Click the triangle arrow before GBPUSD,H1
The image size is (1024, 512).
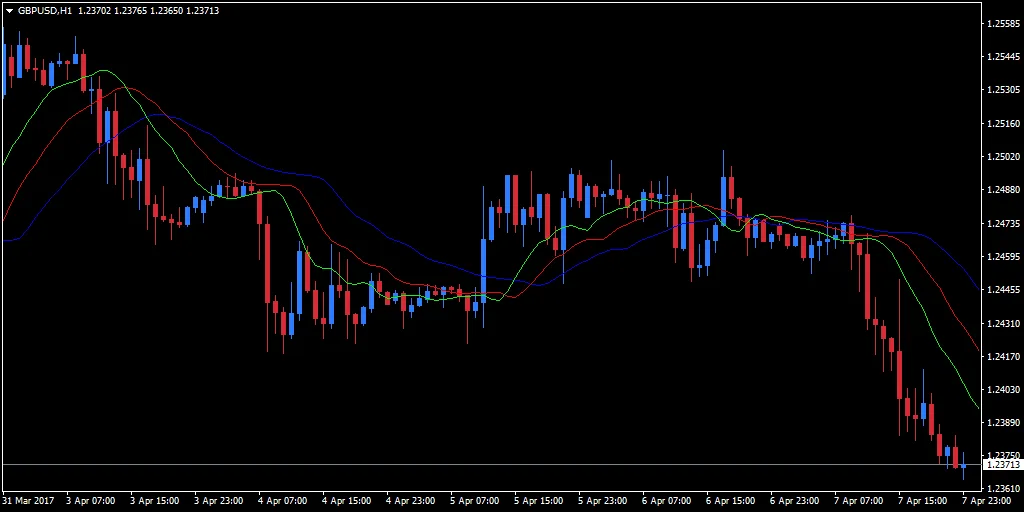[10, 11]
